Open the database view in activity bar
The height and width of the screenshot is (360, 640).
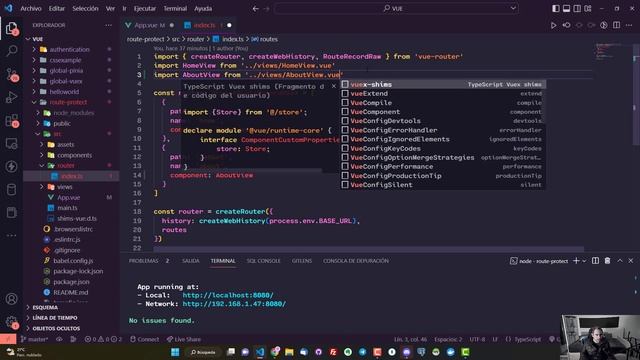[11, 189]
